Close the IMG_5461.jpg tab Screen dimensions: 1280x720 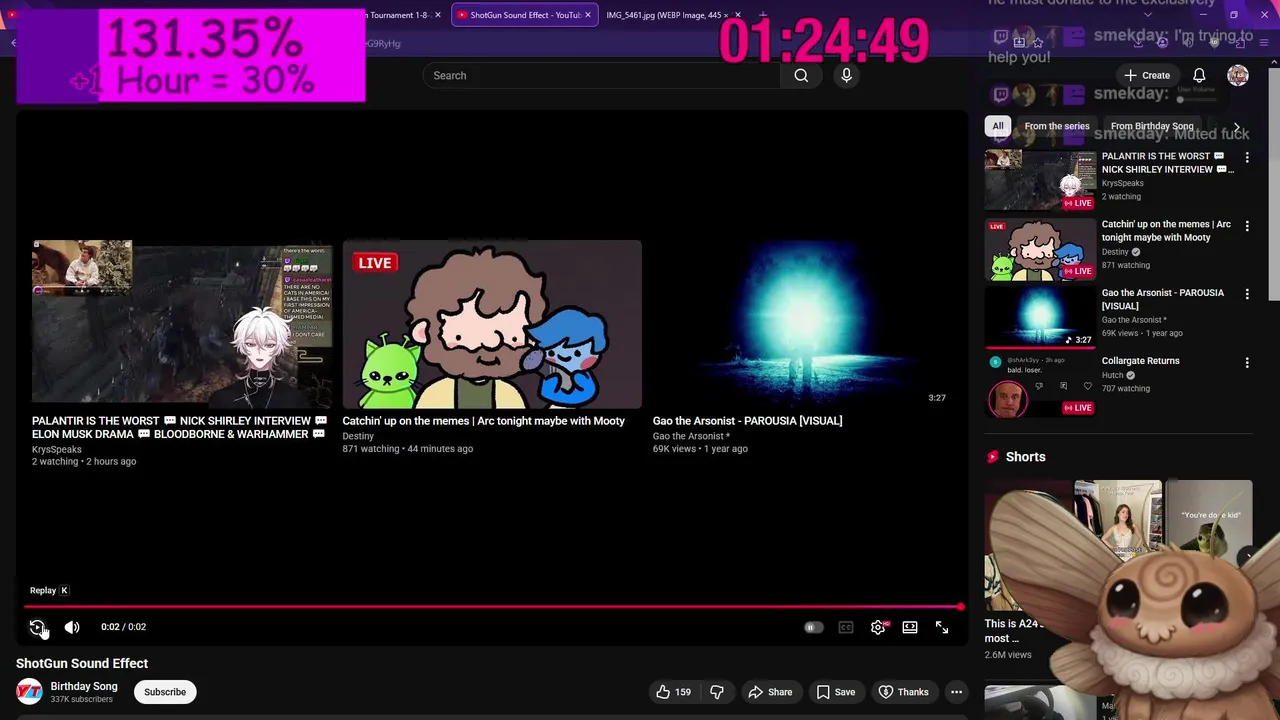point(737,15)
